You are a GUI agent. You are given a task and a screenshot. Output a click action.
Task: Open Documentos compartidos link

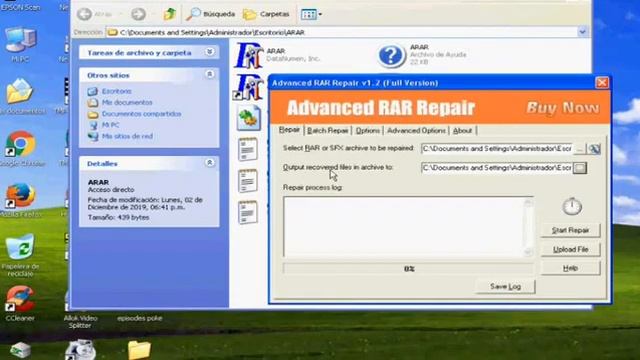(x=141, y=114)
